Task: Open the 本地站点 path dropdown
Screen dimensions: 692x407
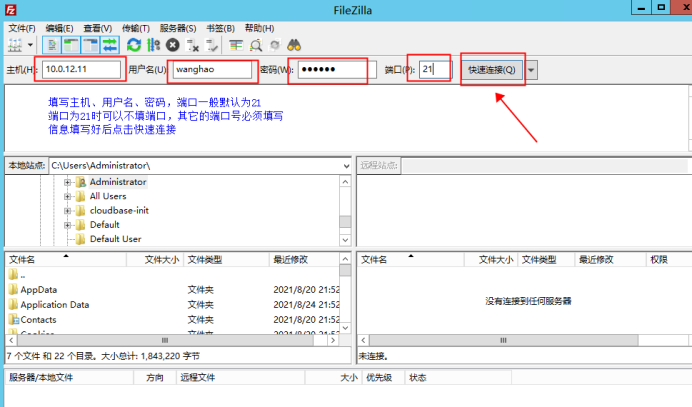Action: click(346, 166)
